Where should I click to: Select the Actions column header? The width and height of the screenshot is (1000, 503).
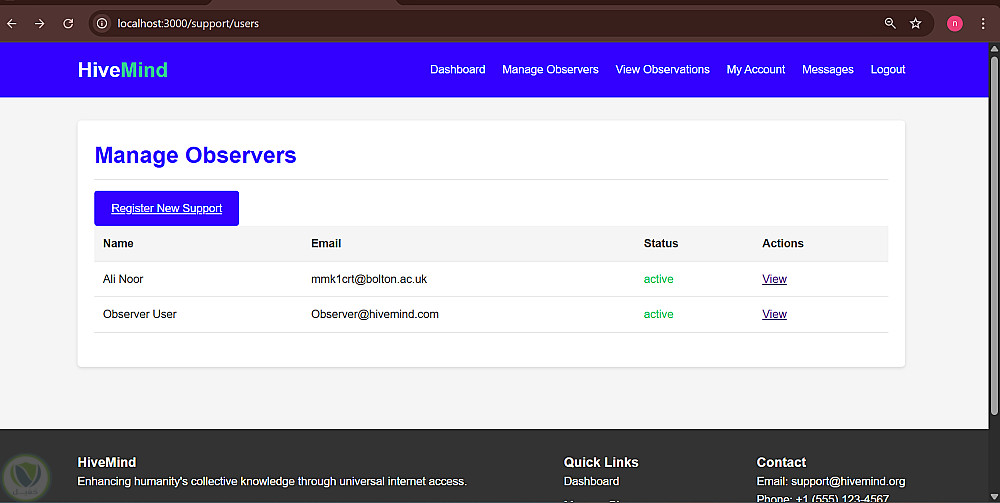pyautogui.click(x=783, y=244)
